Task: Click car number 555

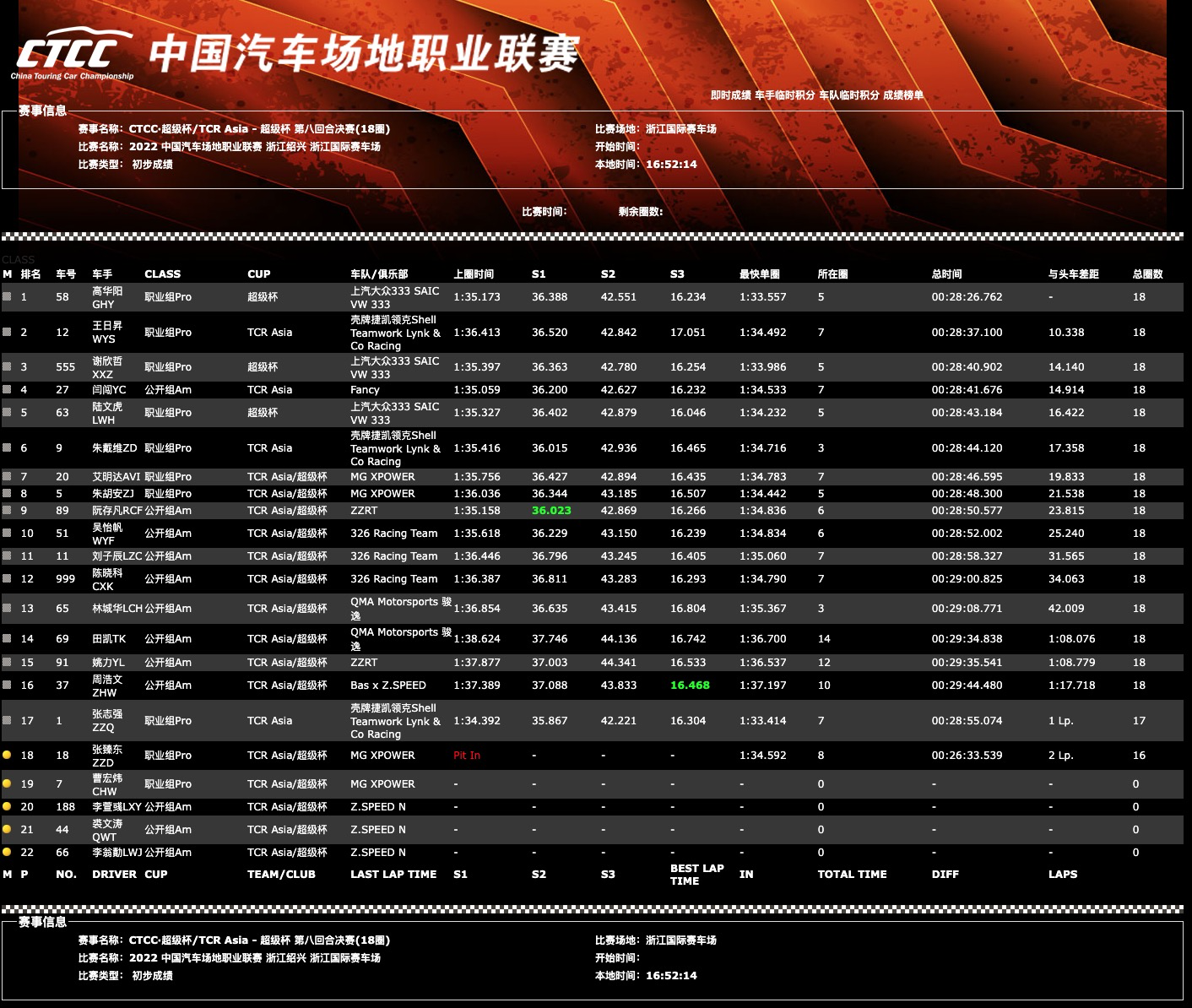Action: [x=66, y=367]
